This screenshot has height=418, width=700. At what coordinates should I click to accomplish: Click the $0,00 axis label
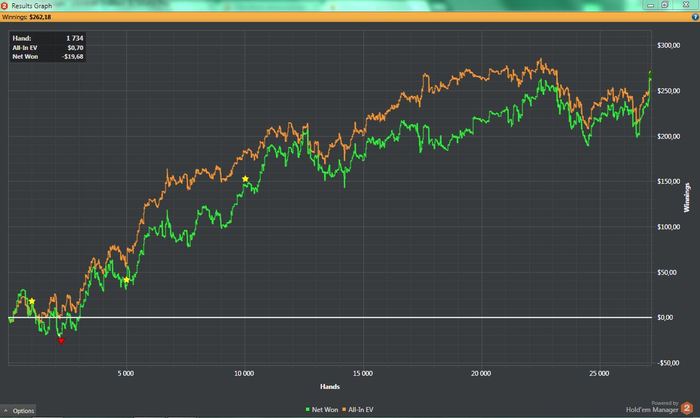[x=665, y=318]
